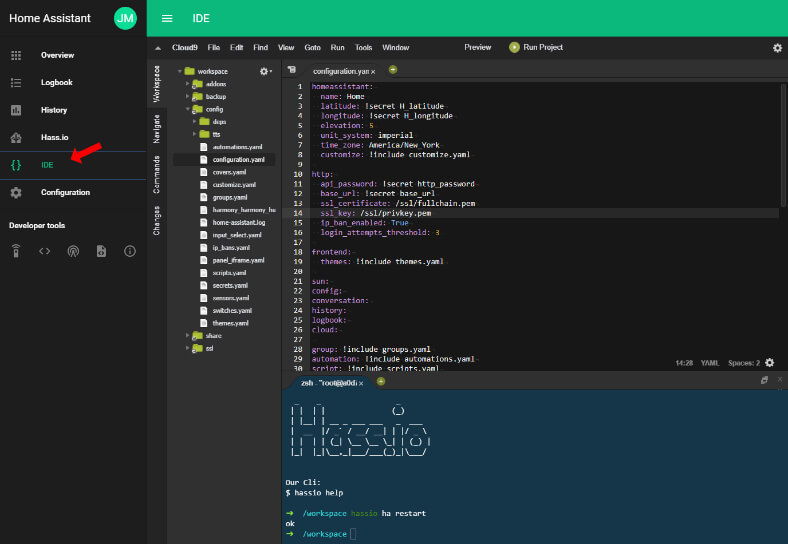Viewport: 788px width, 544px height.
Task: Open the Logbook sidebar item
Action: click(x=56, y=82)
